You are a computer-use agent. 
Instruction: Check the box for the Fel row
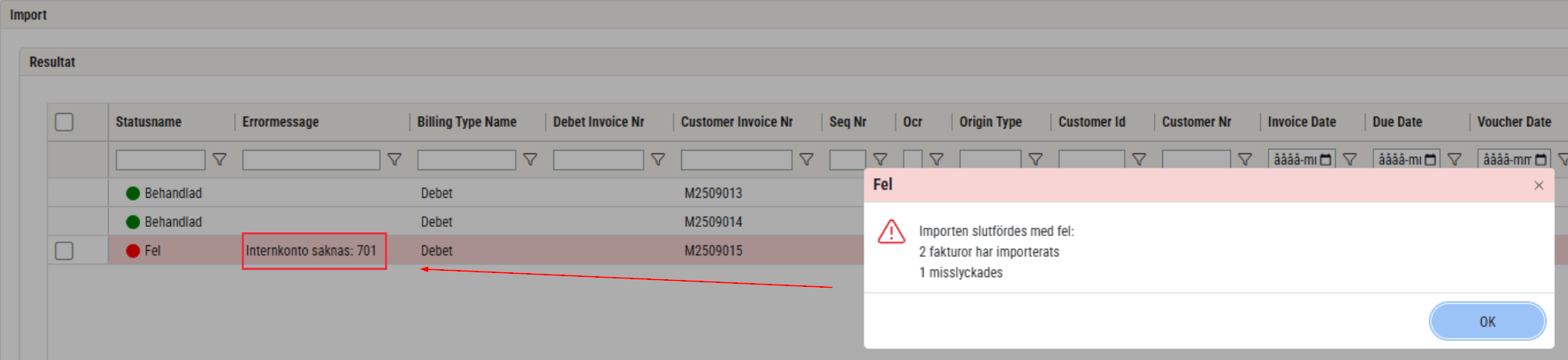[x=65, y=251]
